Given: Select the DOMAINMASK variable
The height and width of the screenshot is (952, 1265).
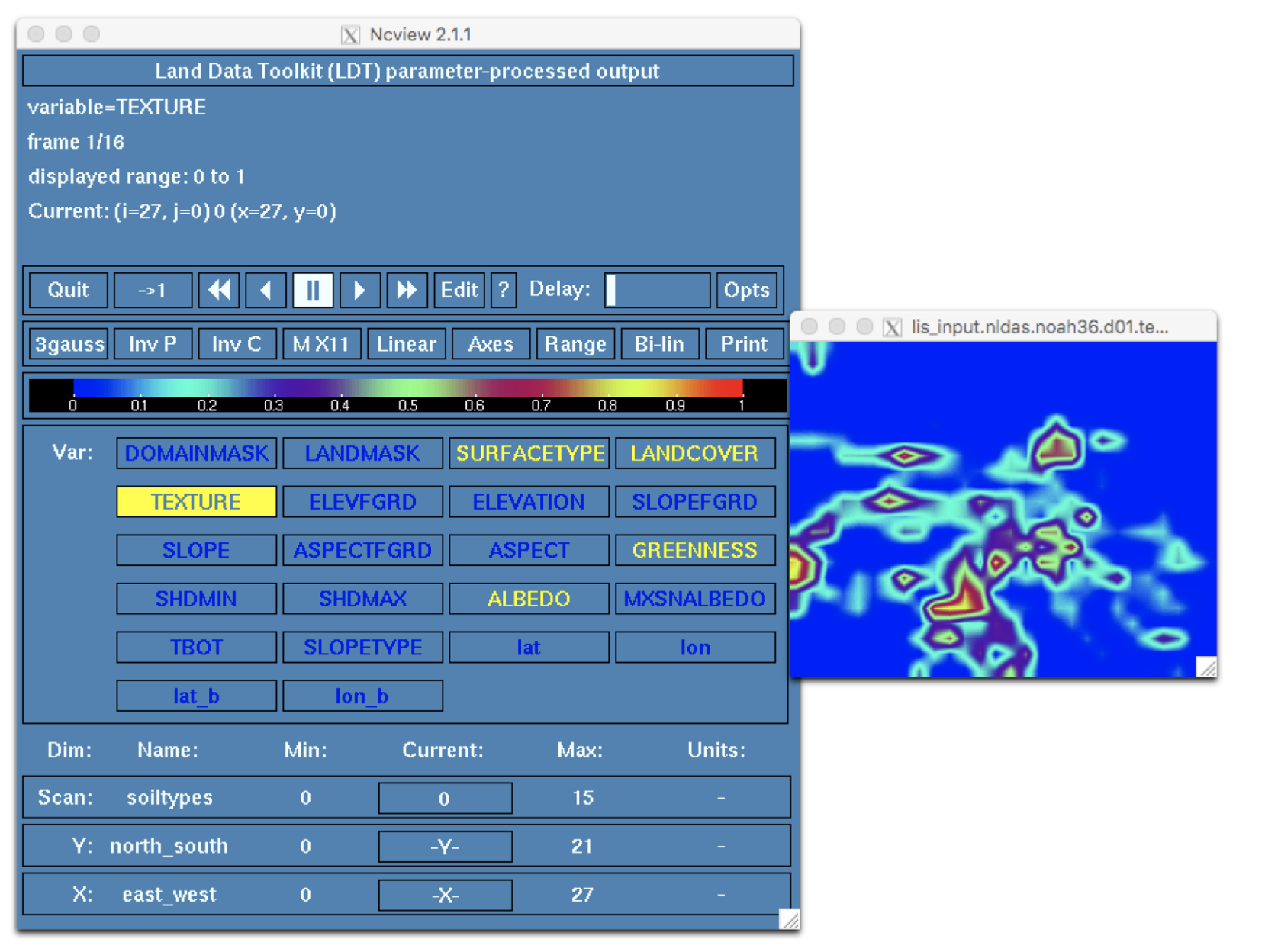Looking at the screenshot, I should (196, 453).
